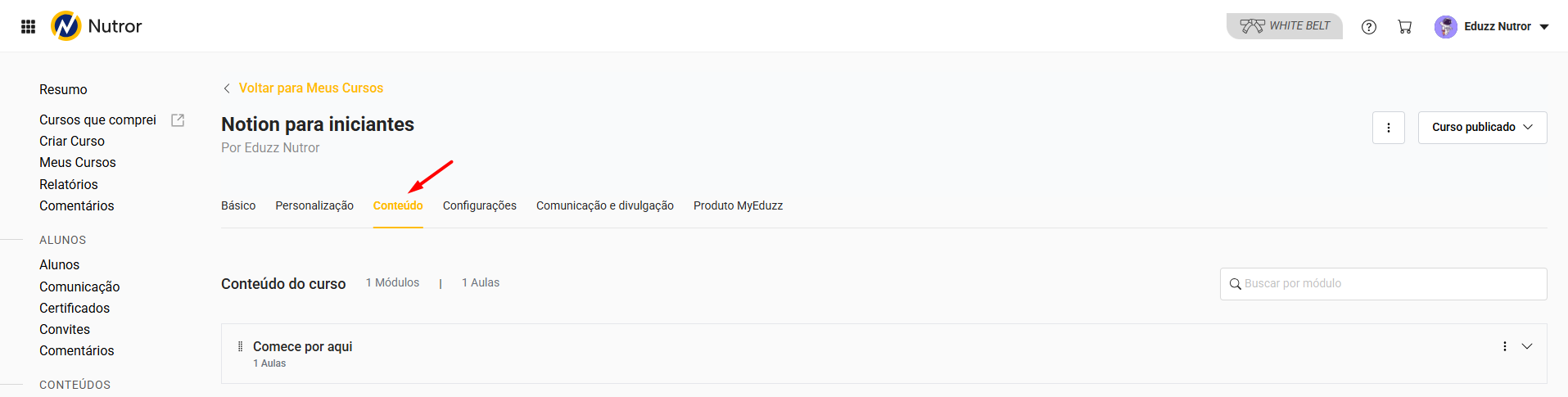Screen dimensions: 1568x397
Task: Open the apps grid menu icon
Action: click(x=28, y=26)
